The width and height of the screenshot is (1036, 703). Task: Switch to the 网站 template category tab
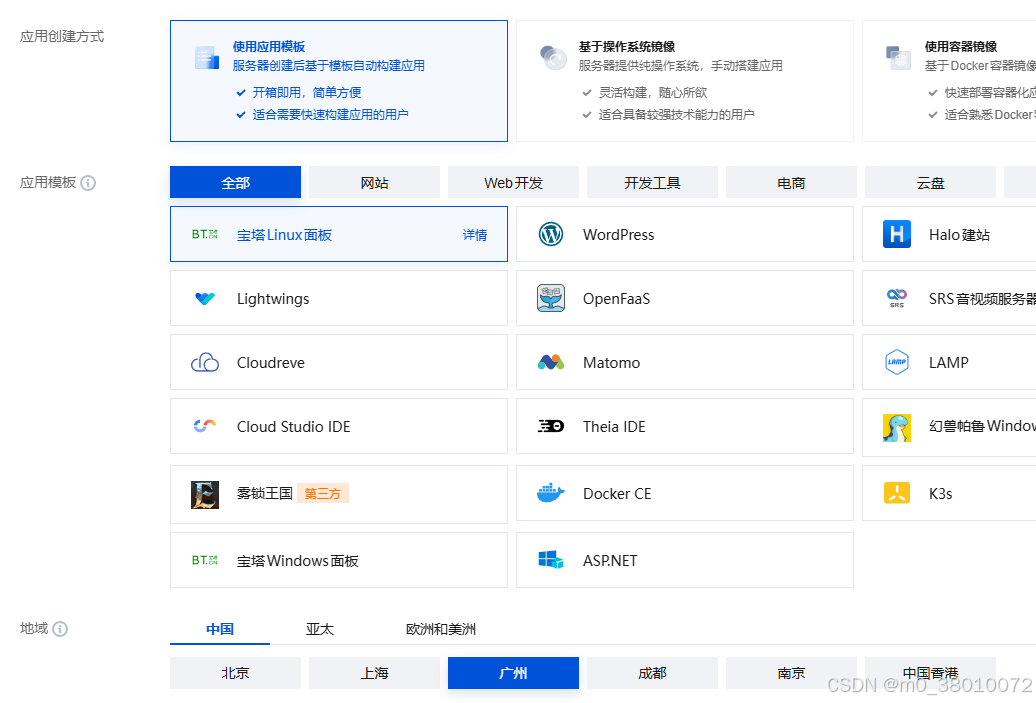pos(374,182)
